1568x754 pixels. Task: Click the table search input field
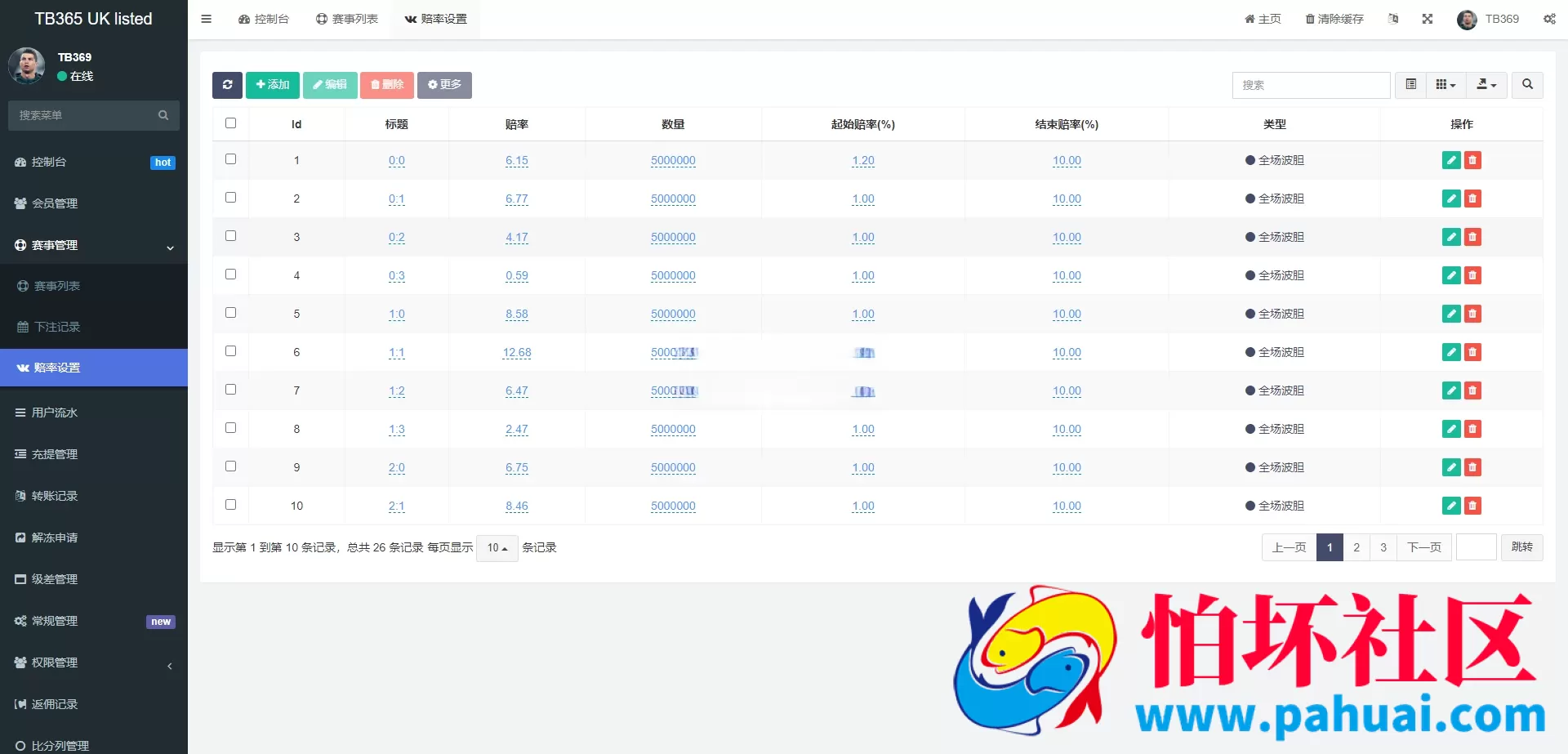[x=1311, y=85]
